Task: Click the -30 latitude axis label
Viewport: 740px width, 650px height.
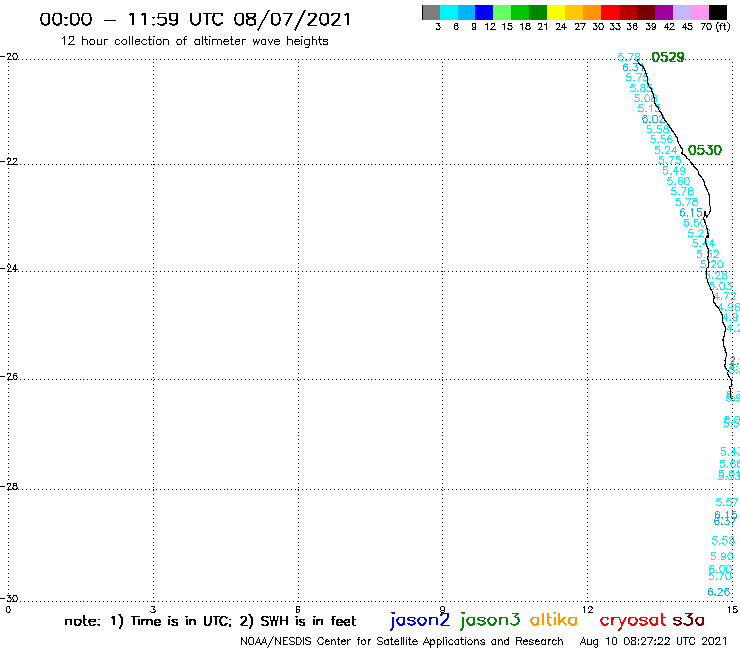Action: point(9,598)
